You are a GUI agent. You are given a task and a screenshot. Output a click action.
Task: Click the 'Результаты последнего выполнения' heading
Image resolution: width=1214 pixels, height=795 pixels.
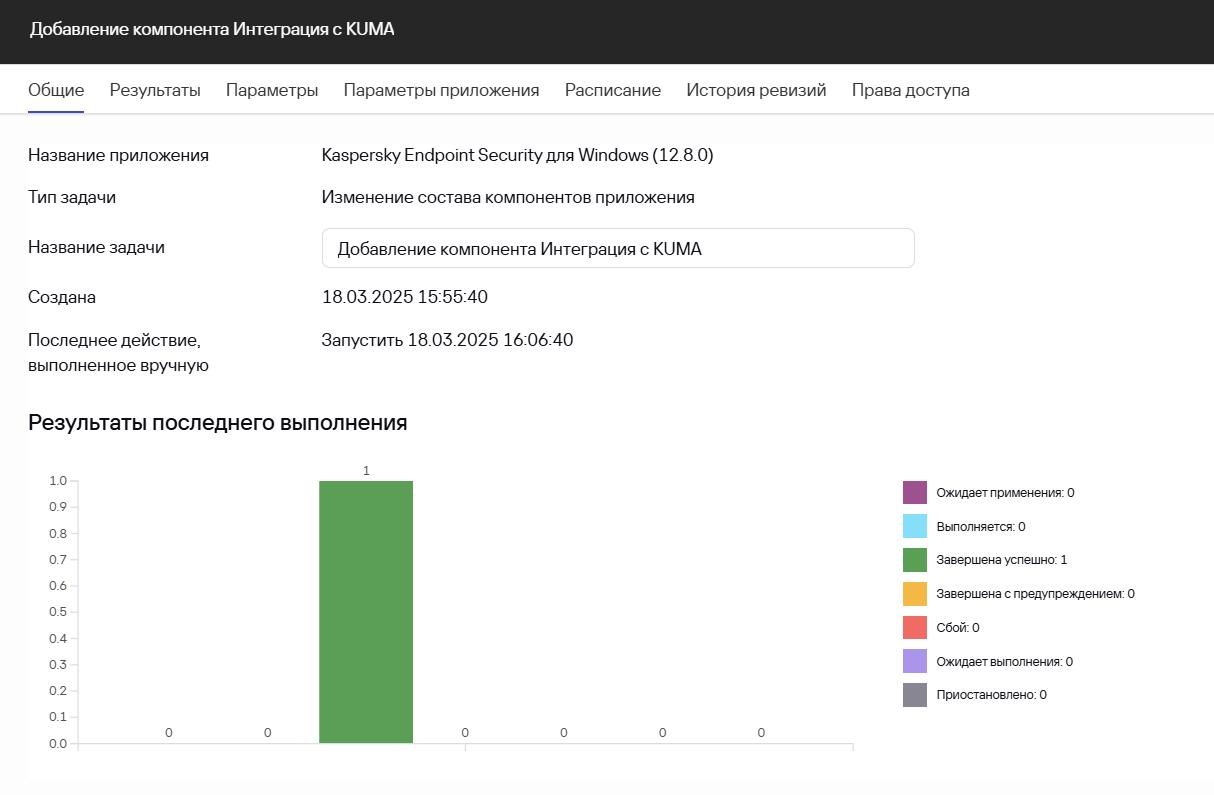pos(218,422)
